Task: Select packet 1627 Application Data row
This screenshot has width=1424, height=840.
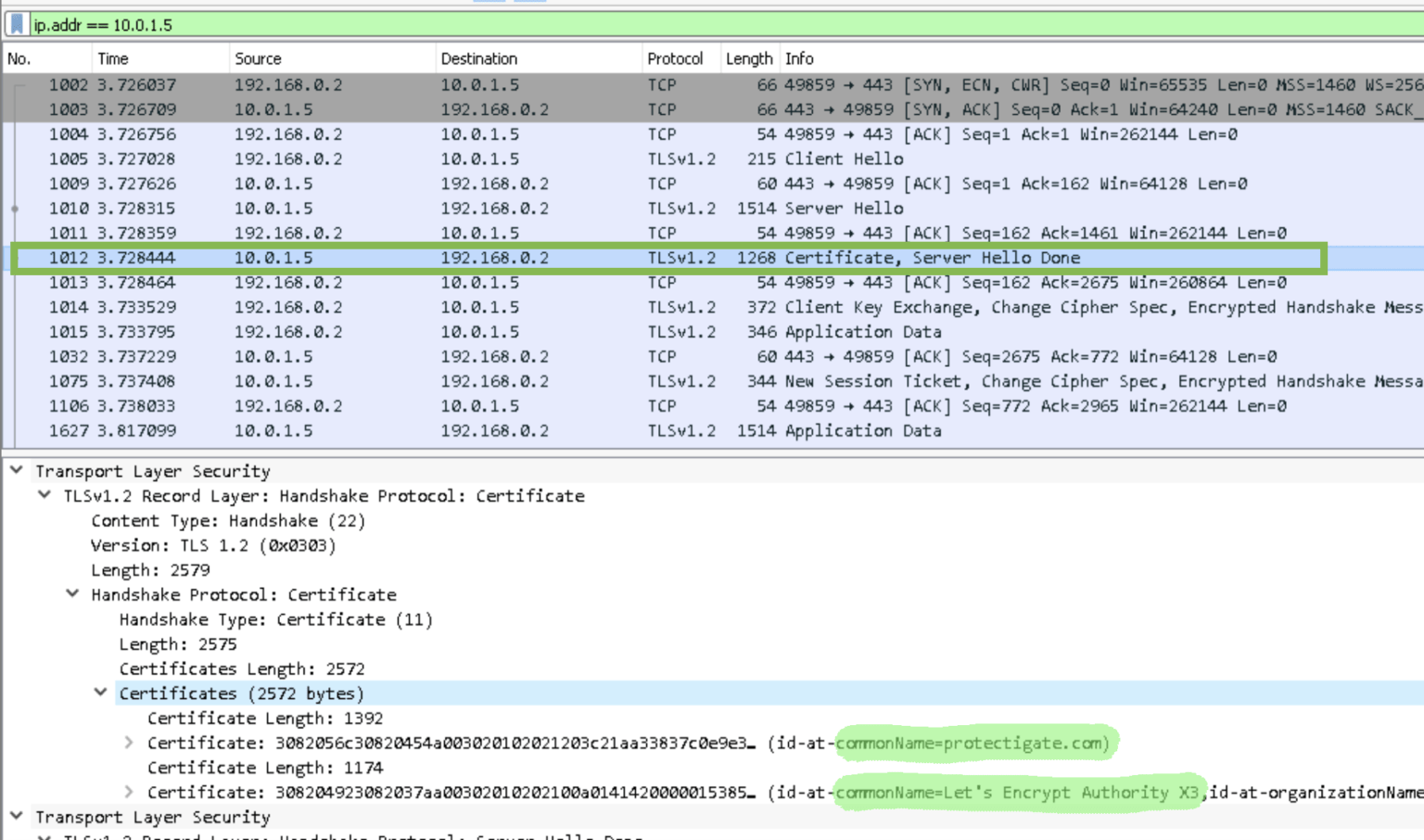Action: coord(371,430)
